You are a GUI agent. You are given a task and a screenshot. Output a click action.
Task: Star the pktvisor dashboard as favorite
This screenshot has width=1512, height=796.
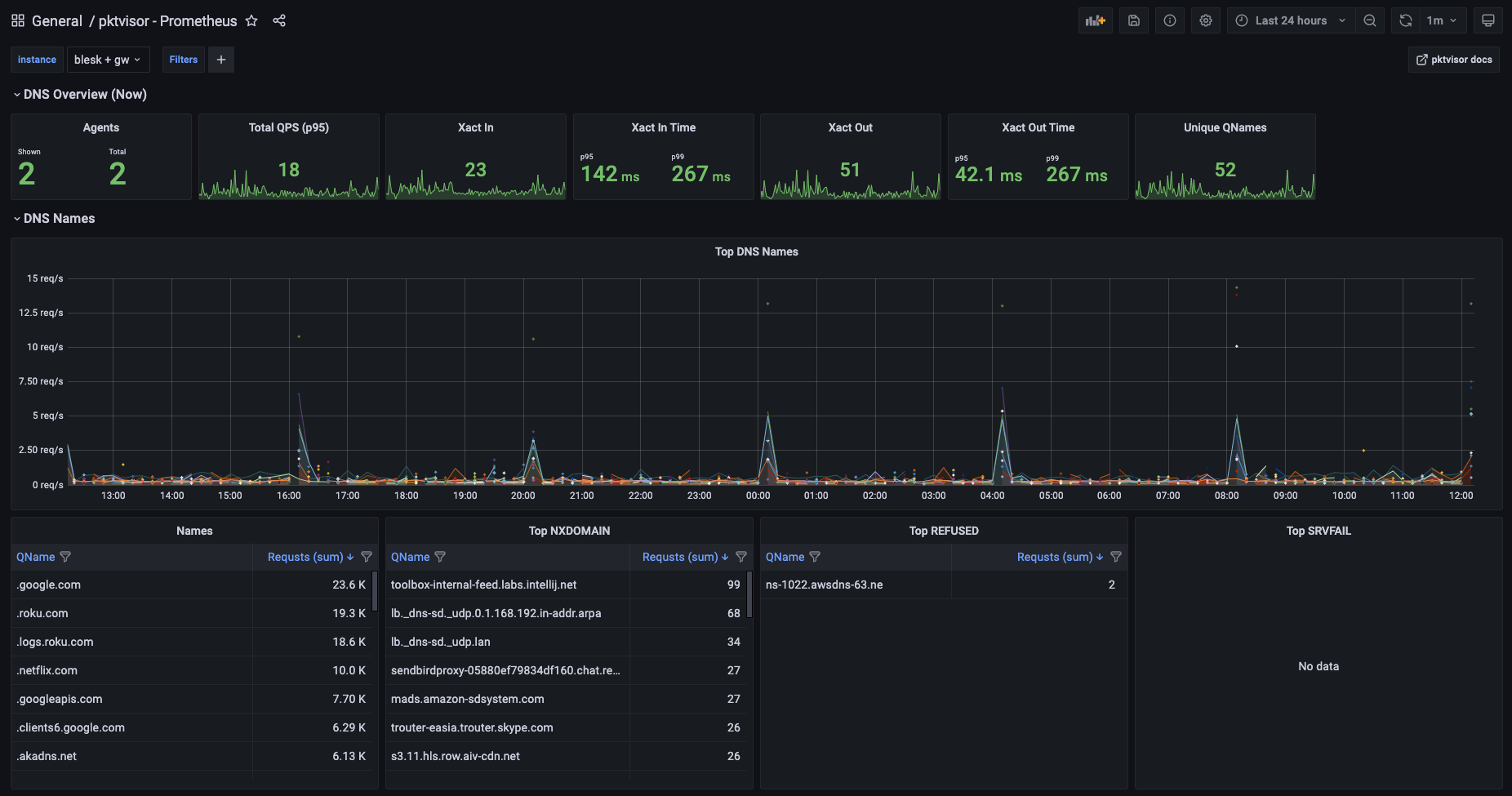[x=251, y=20]
